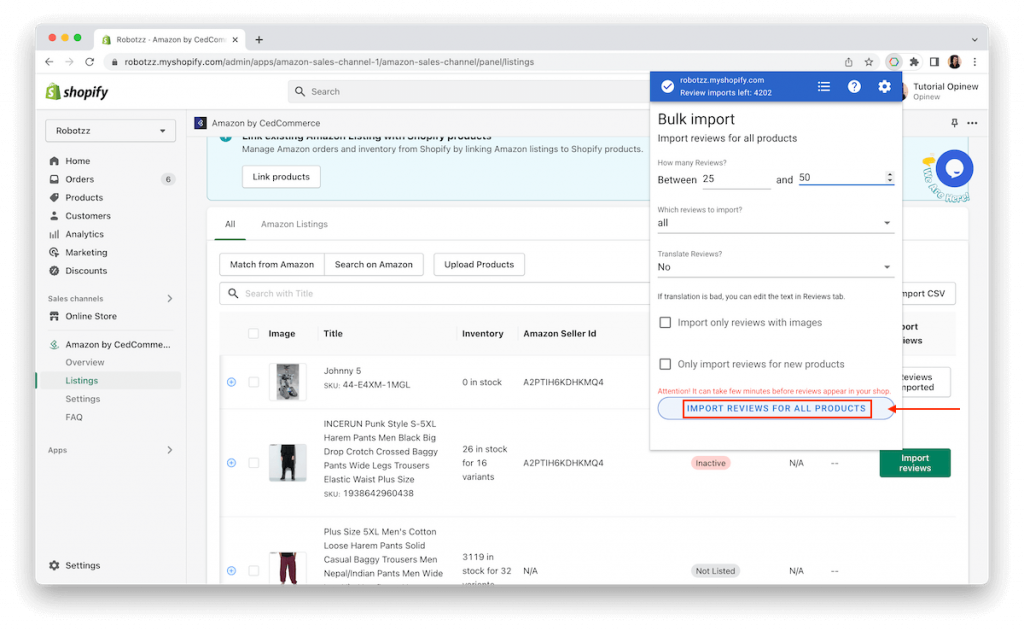
Task: Focus the Search with Title field
Action: coord(434,293)
